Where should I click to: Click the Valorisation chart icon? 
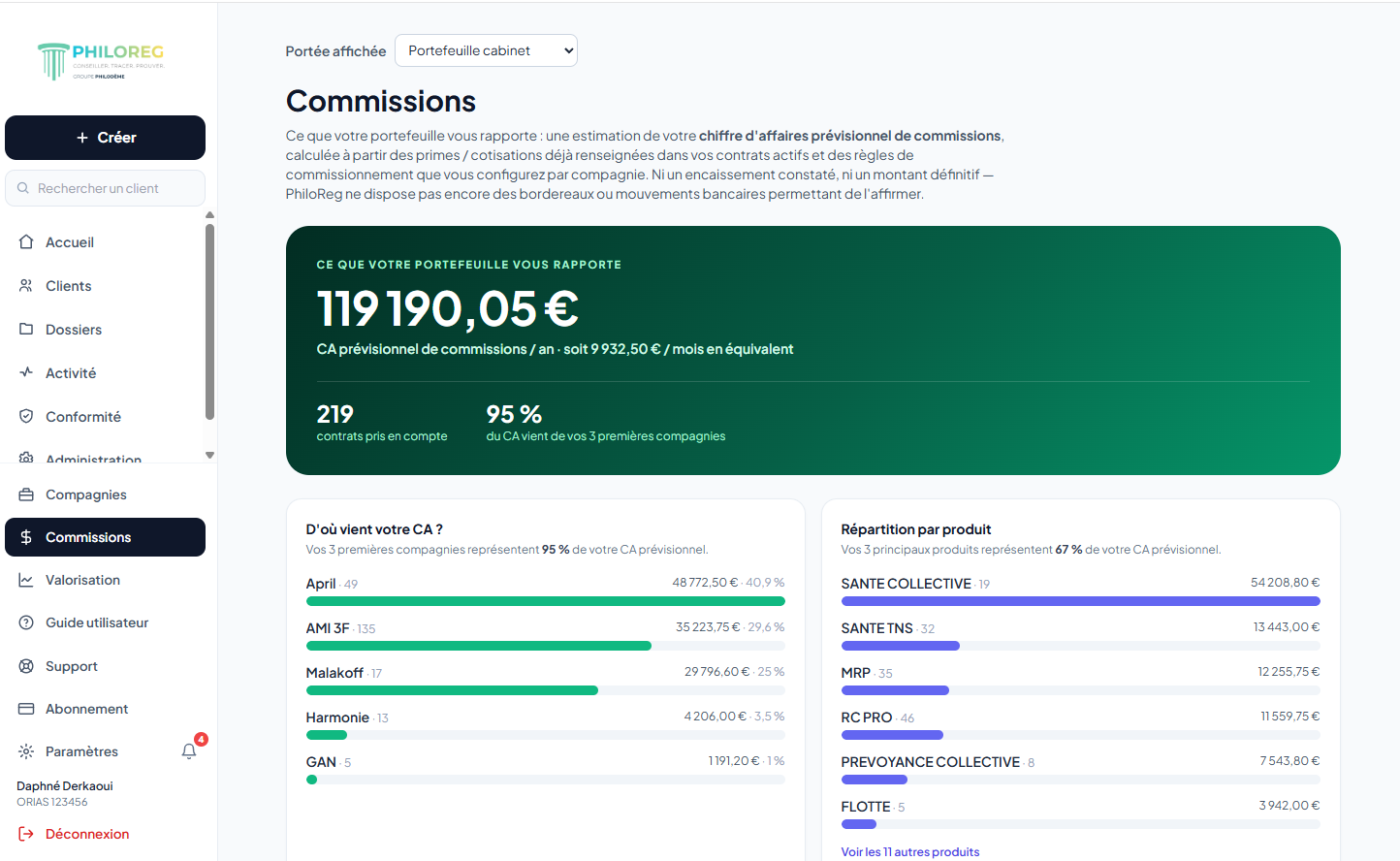26,580
